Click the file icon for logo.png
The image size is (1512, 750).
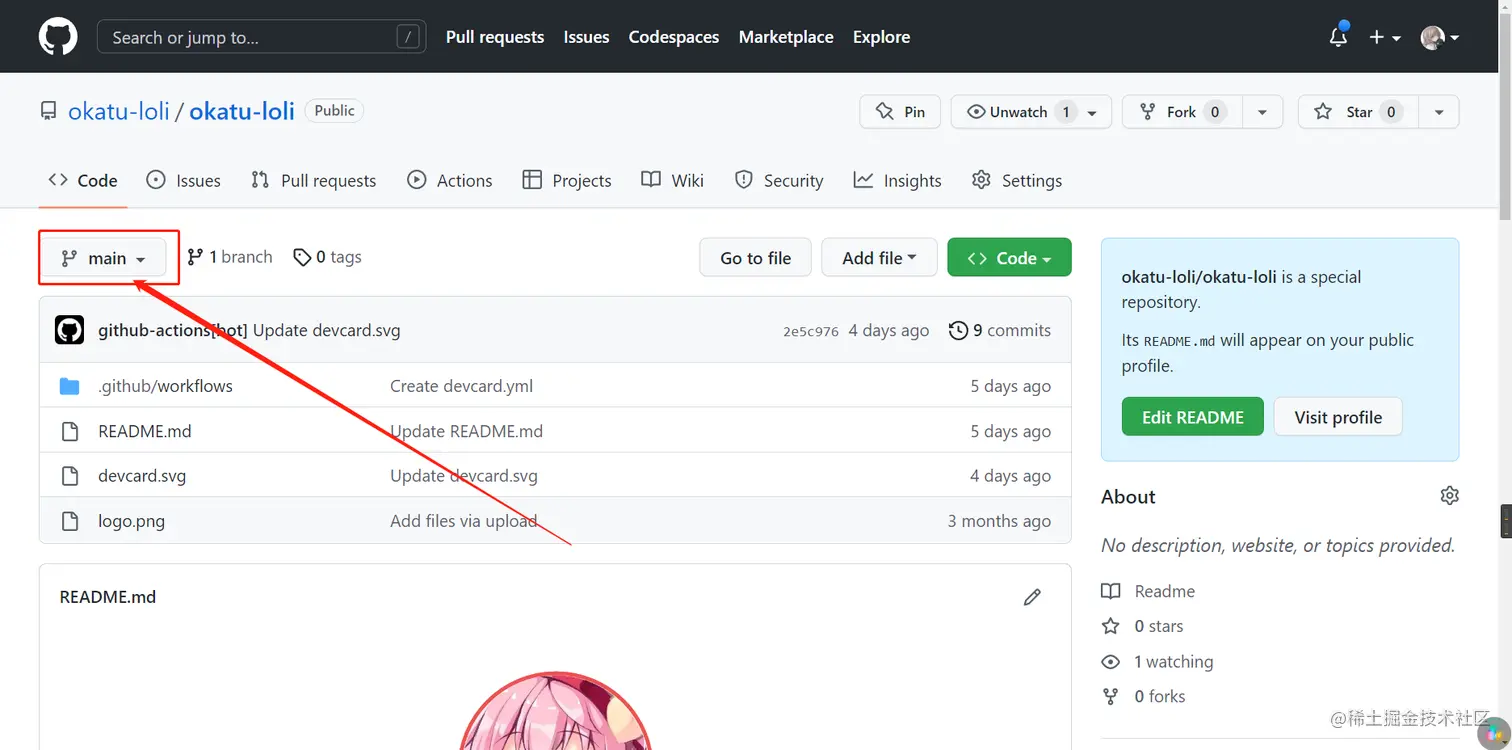coord(69,521)
